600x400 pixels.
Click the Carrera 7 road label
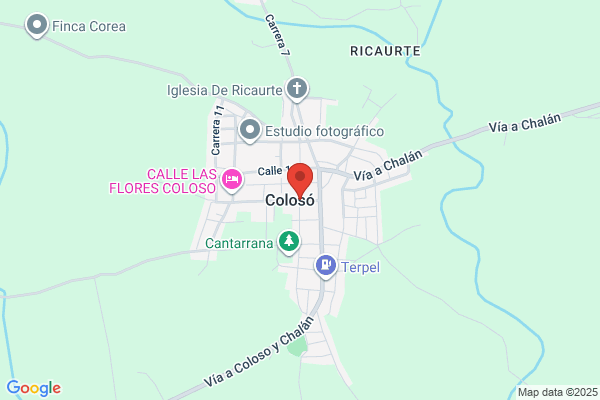point(276,35)
